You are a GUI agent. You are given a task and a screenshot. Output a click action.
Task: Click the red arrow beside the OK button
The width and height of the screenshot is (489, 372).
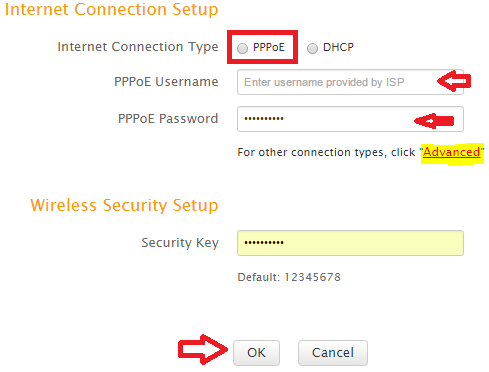pyautogui.click(x=203, y=349)
